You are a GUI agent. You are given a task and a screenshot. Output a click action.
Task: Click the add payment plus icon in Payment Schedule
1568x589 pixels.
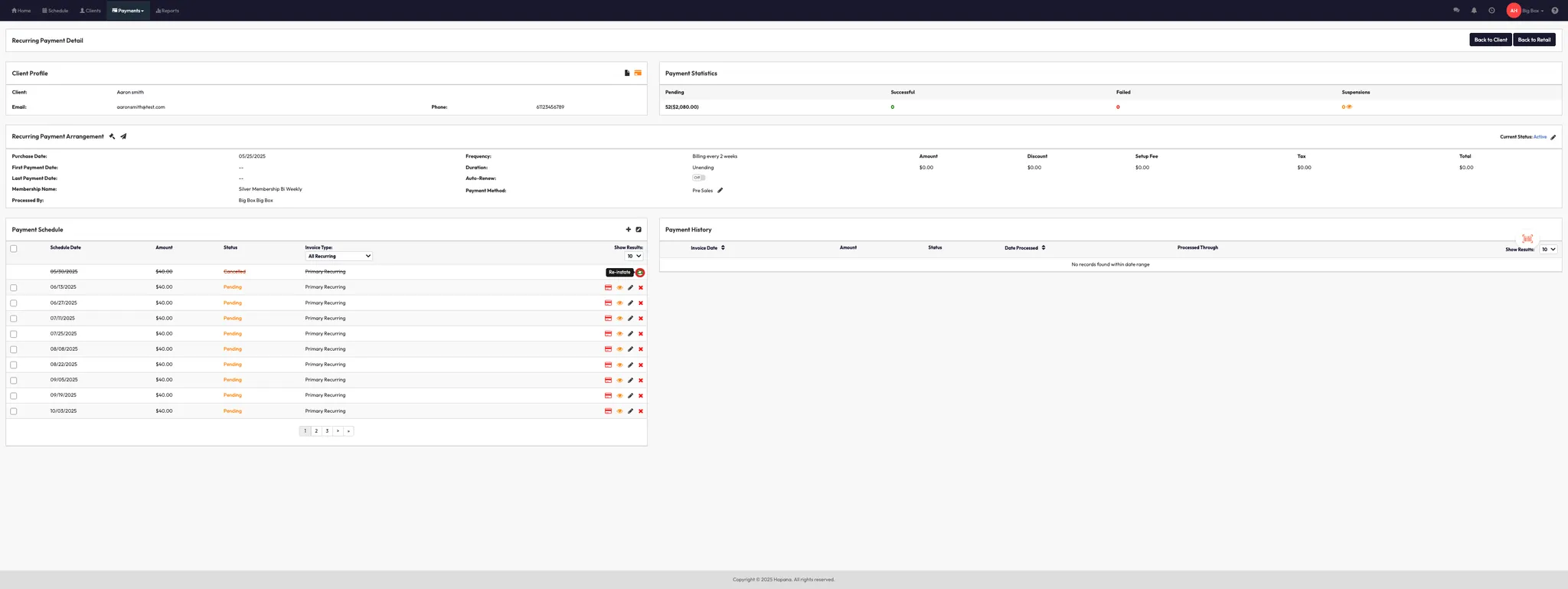pyautogui.click(x=629, y=230)
